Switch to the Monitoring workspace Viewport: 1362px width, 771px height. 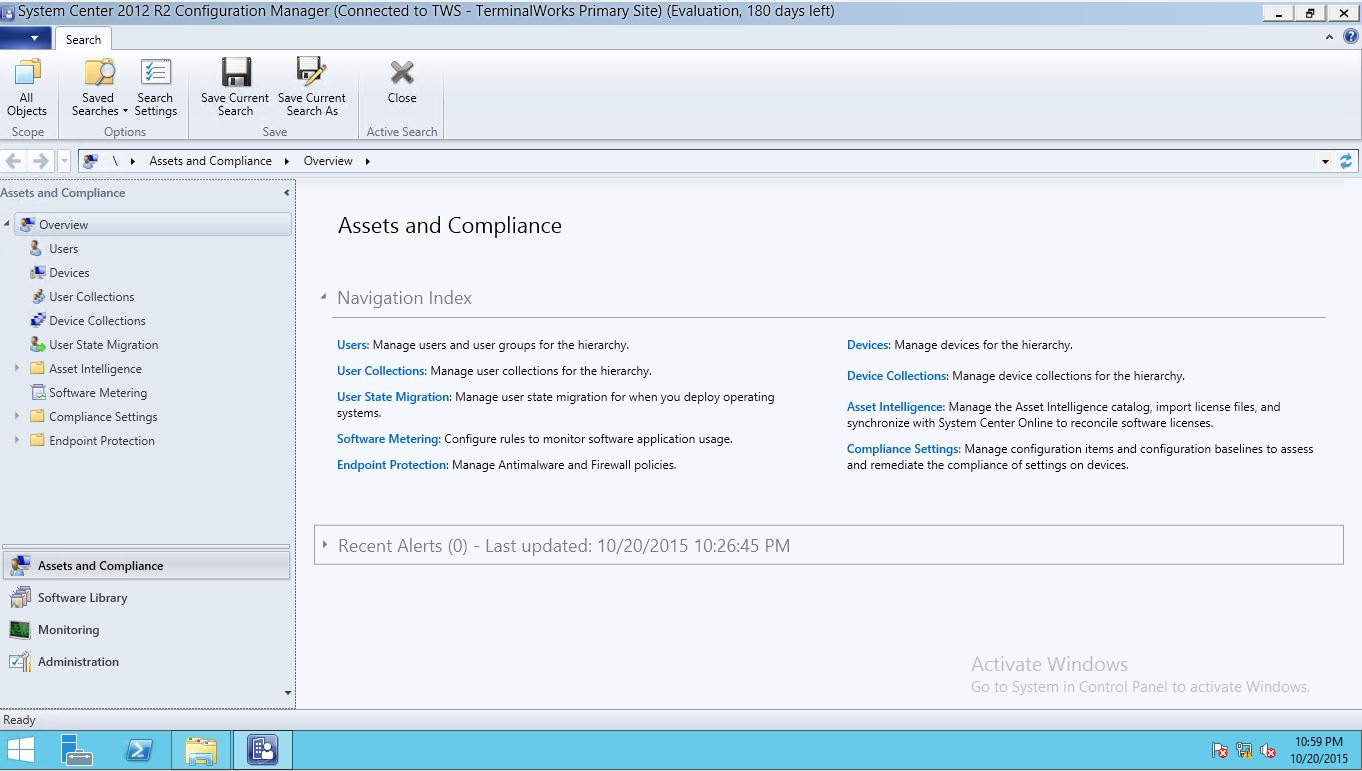146,630
